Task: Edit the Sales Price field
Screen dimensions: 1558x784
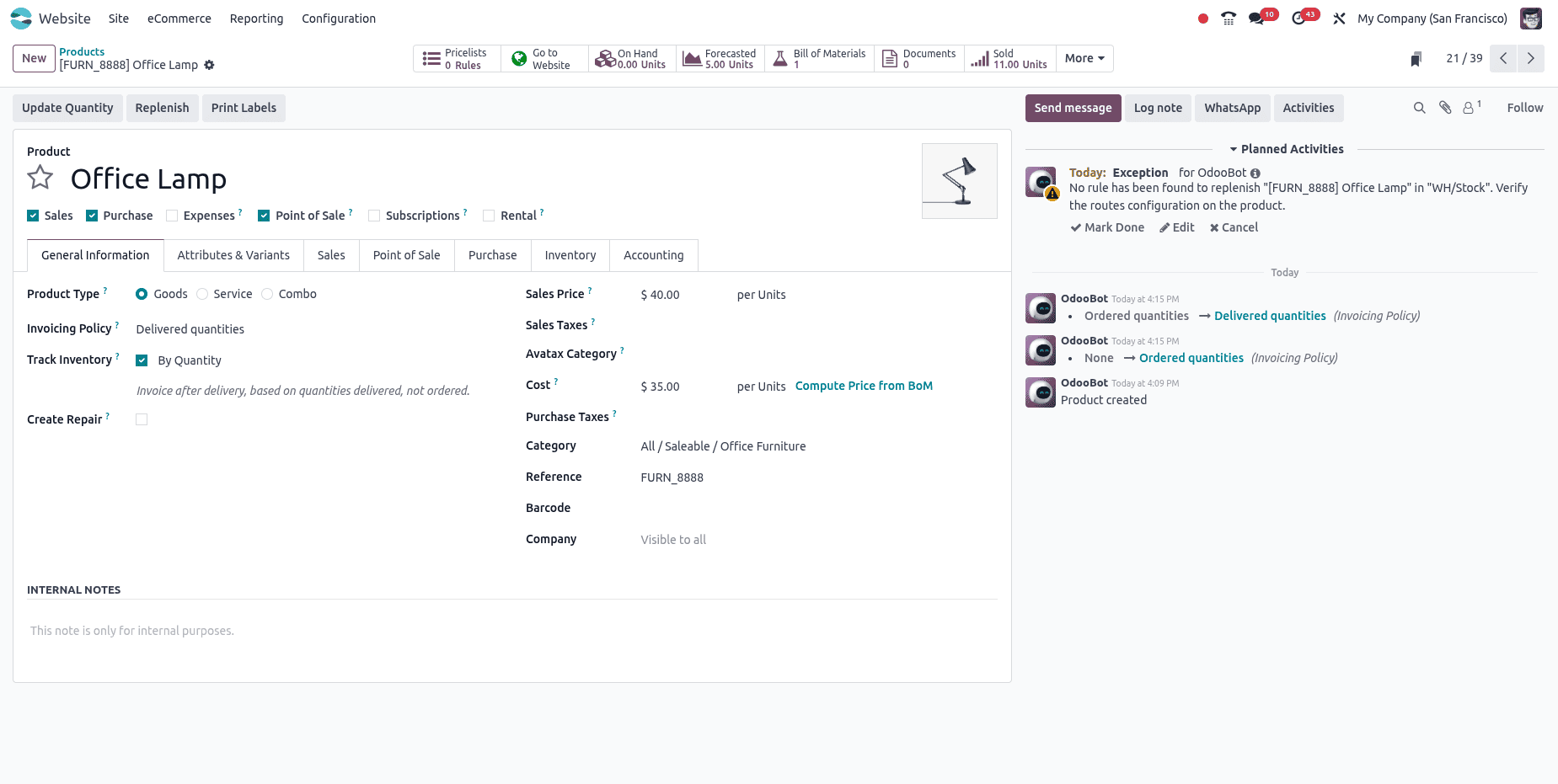Action: tap(685, 295)
